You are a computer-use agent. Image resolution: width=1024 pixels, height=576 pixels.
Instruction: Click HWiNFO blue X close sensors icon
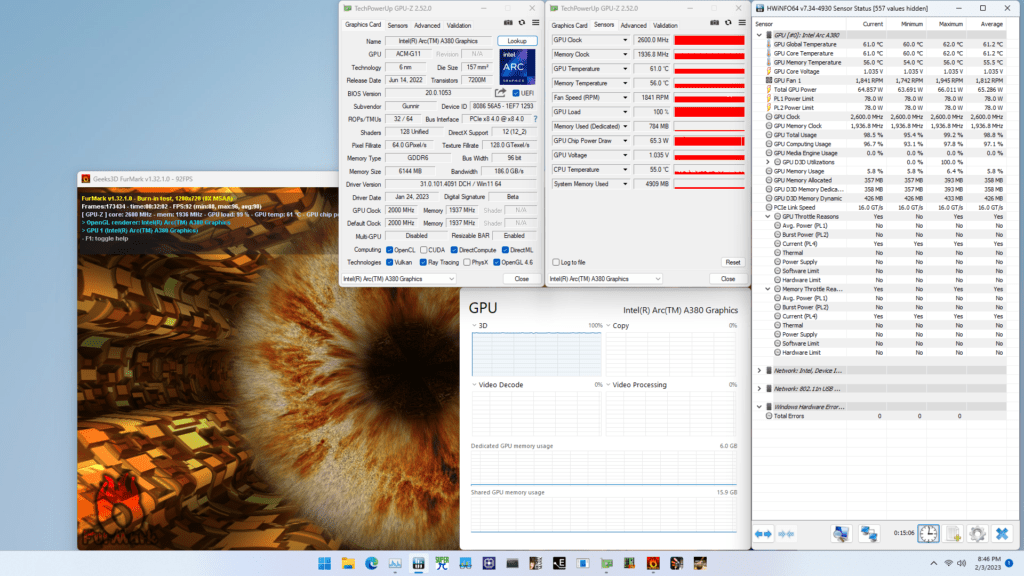1002,534
